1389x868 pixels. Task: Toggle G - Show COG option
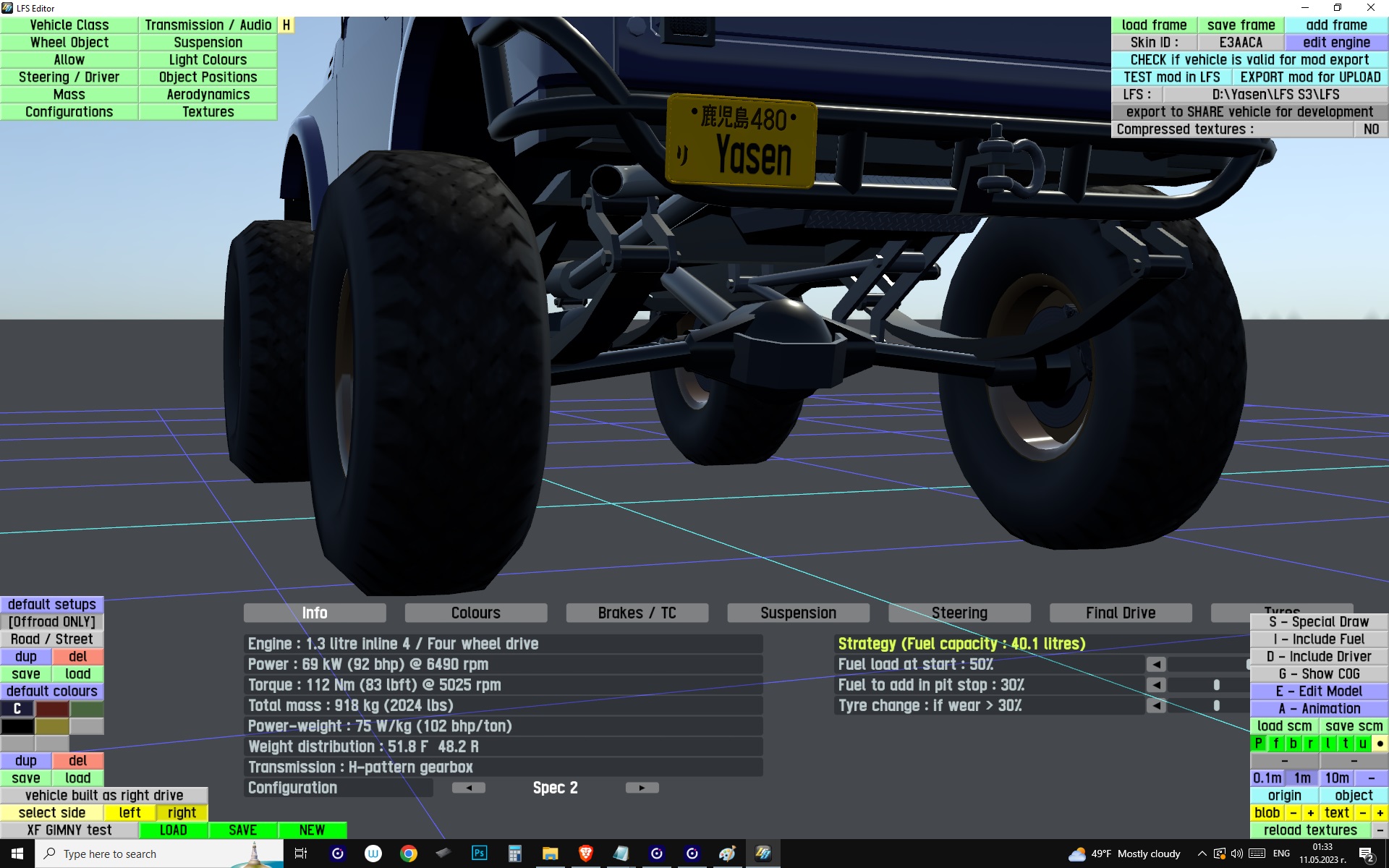point(1319,674)
